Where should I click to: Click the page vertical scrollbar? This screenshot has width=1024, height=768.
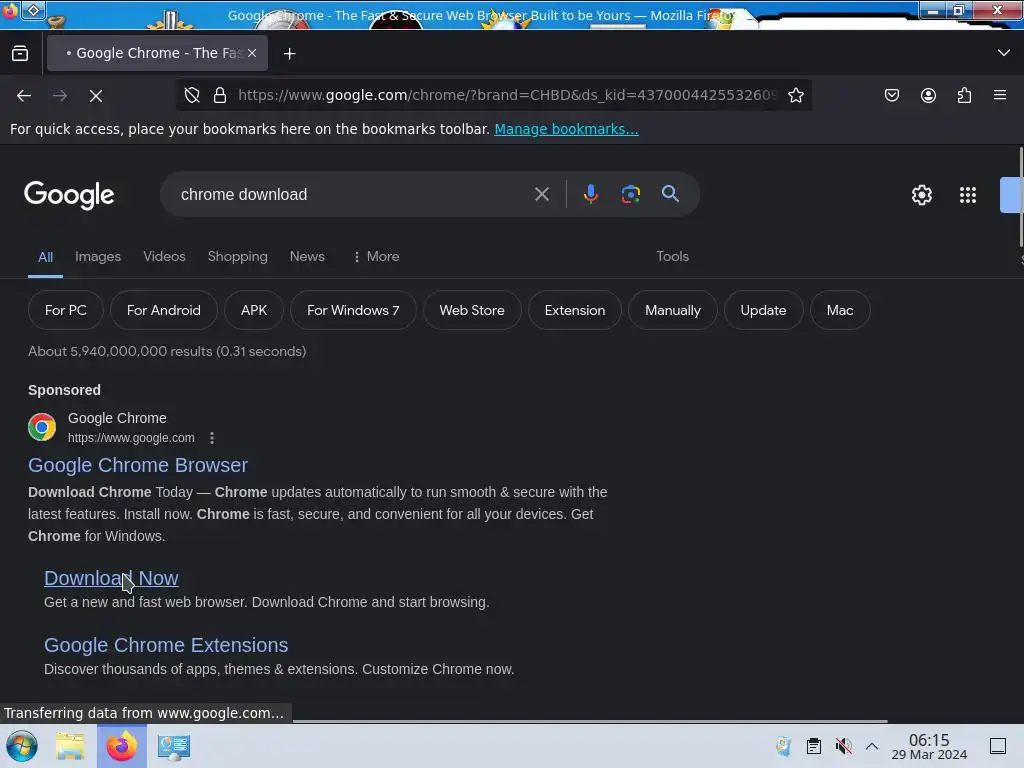pos(1021,197)
